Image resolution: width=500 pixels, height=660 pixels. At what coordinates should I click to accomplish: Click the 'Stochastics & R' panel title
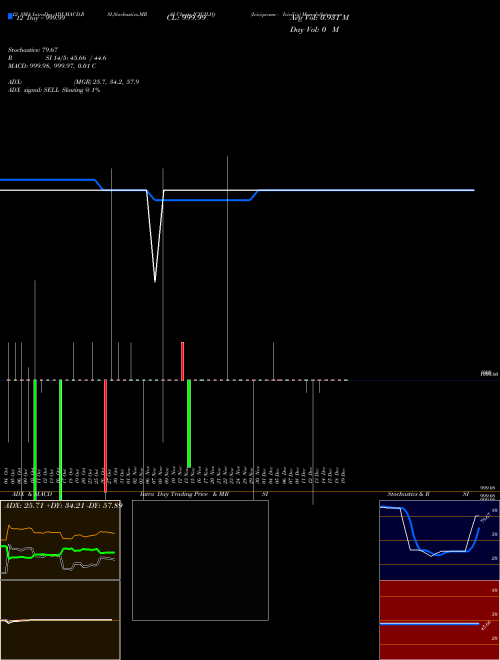pyautogui.click(x=408, y=494)
